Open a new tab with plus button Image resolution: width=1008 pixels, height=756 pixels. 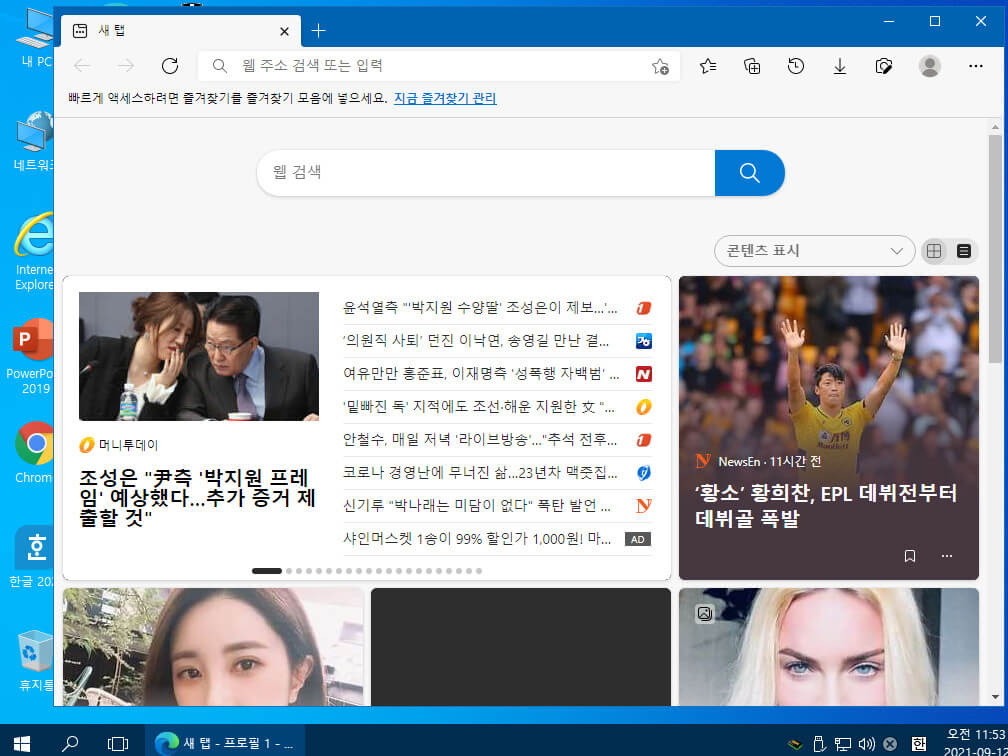318,31
